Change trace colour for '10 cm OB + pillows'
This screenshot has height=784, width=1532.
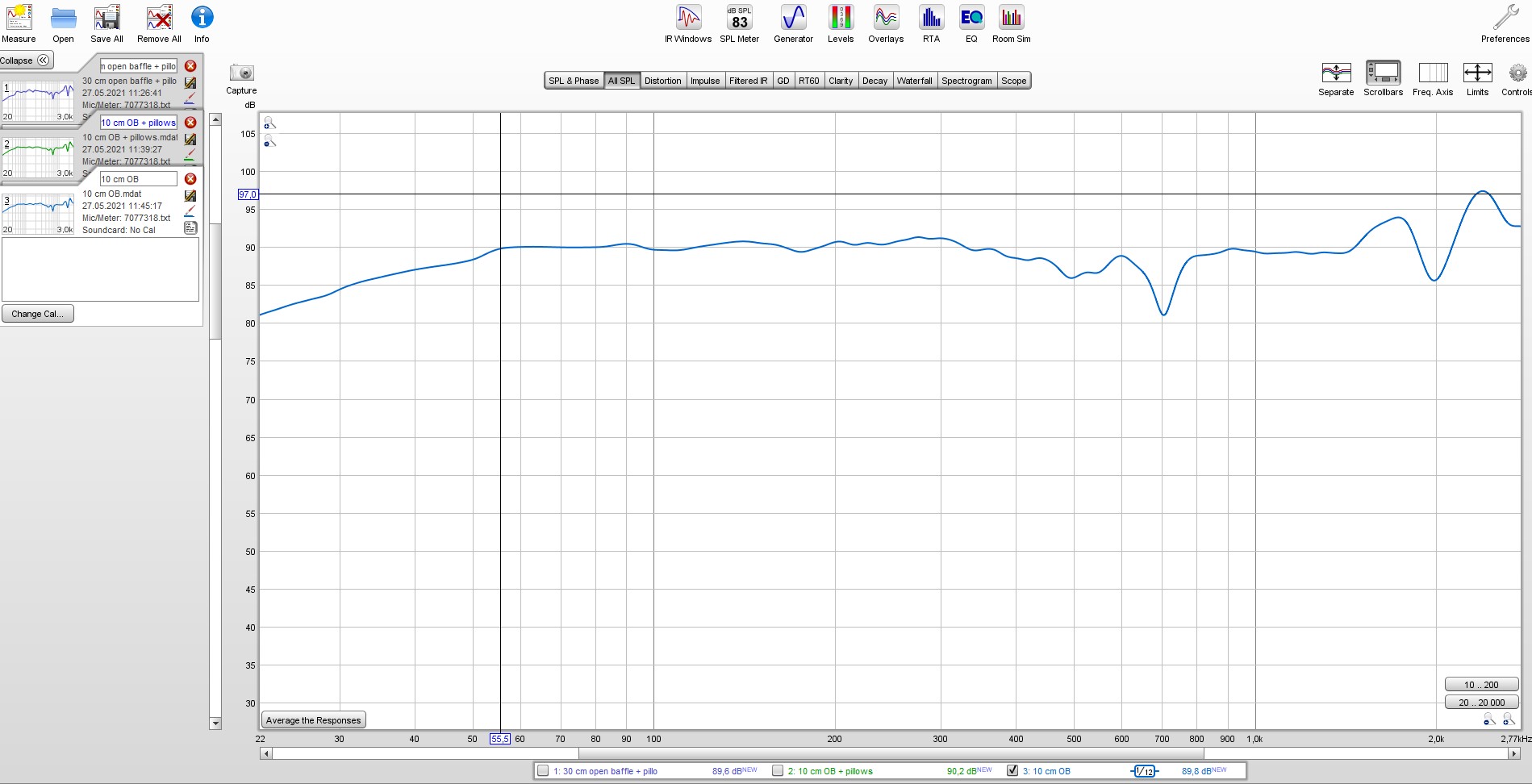click(x=190, y=154)
